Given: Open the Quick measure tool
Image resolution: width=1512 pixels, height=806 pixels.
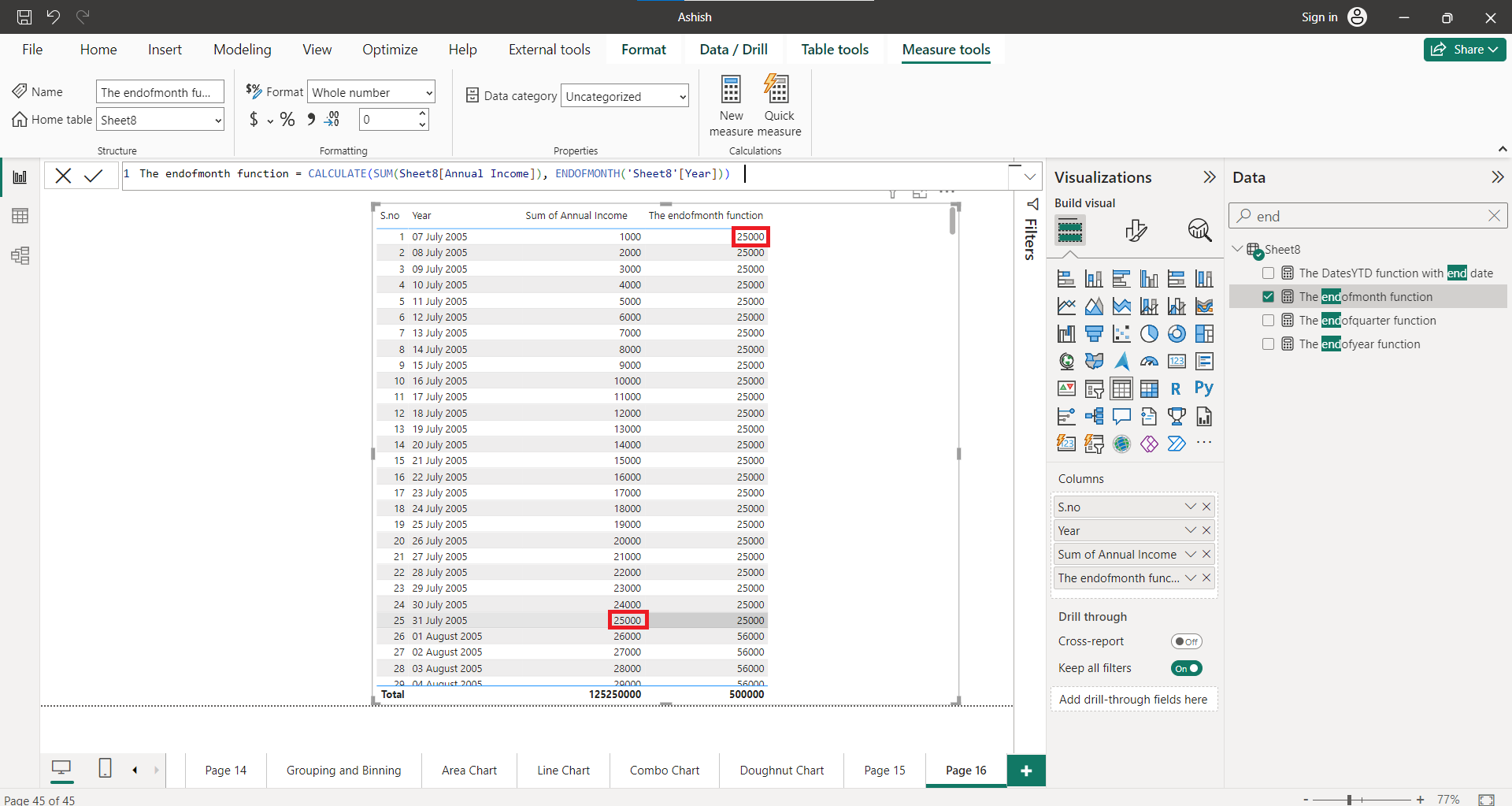Looking at the screenshot, I should (x=778, y=106).
